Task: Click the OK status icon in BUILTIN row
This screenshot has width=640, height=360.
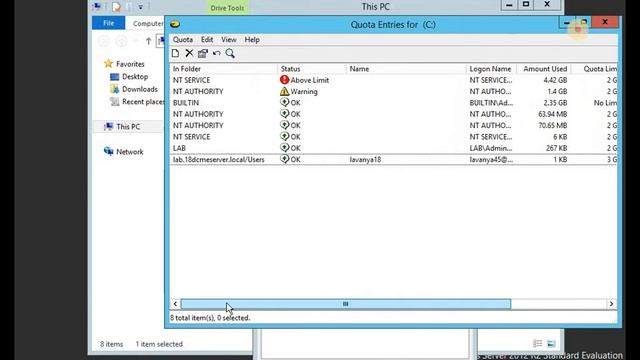Action: (x=284, y=102)
